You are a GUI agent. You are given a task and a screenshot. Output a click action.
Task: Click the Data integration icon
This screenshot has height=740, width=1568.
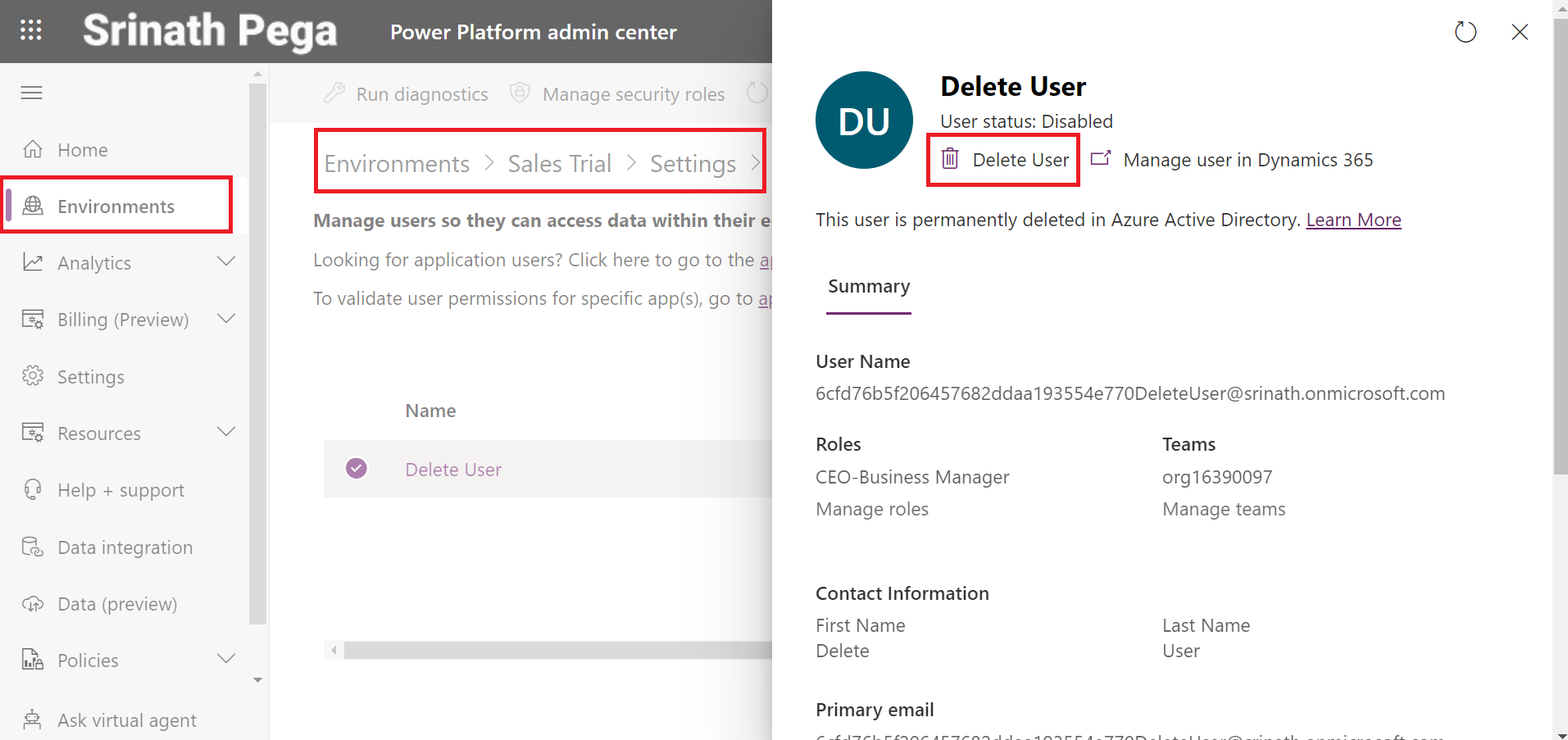[x=33, y=547]
